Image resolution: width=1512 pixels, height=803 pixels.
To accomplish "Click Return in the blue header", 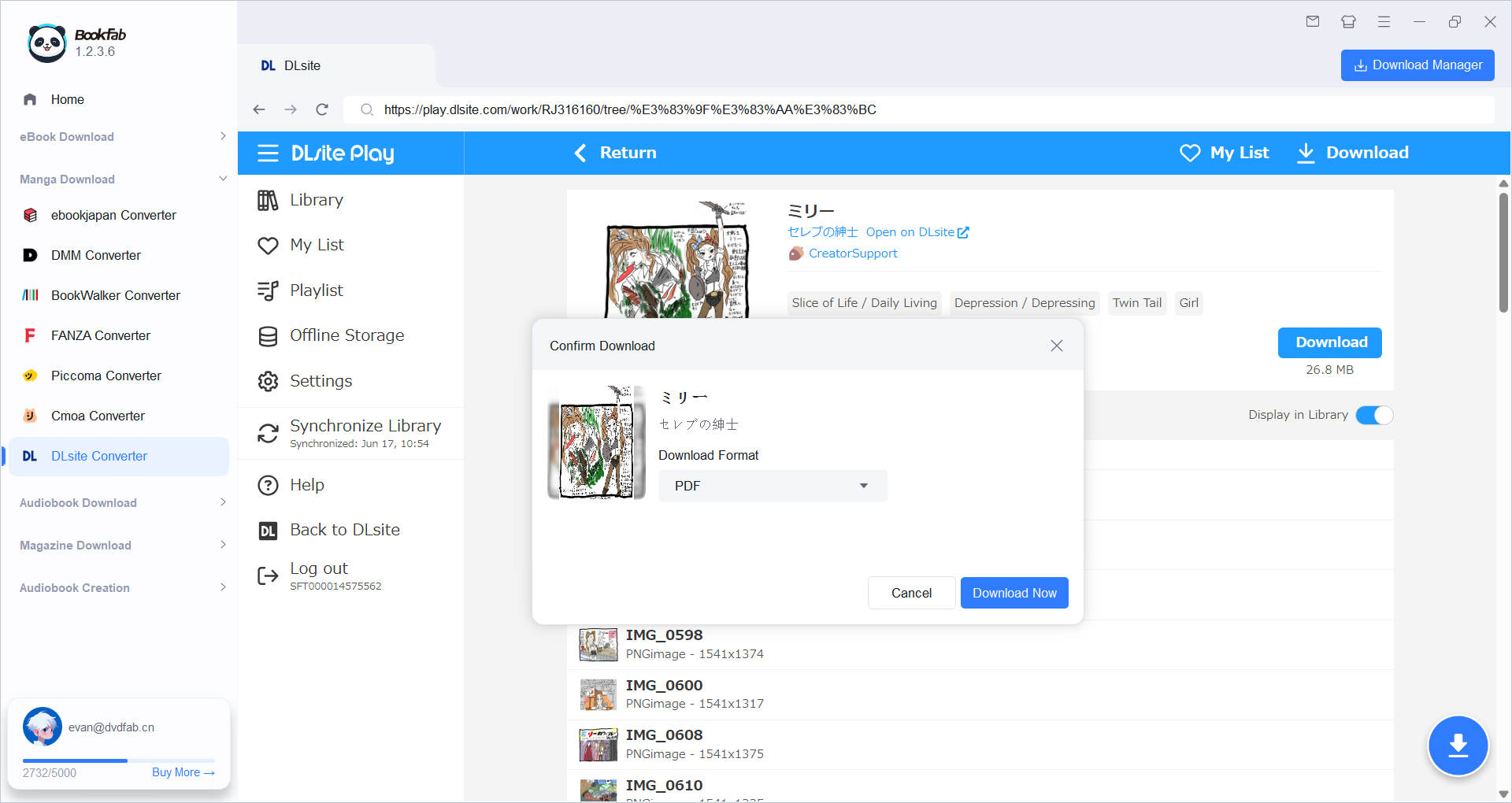I will pos(615,153).
